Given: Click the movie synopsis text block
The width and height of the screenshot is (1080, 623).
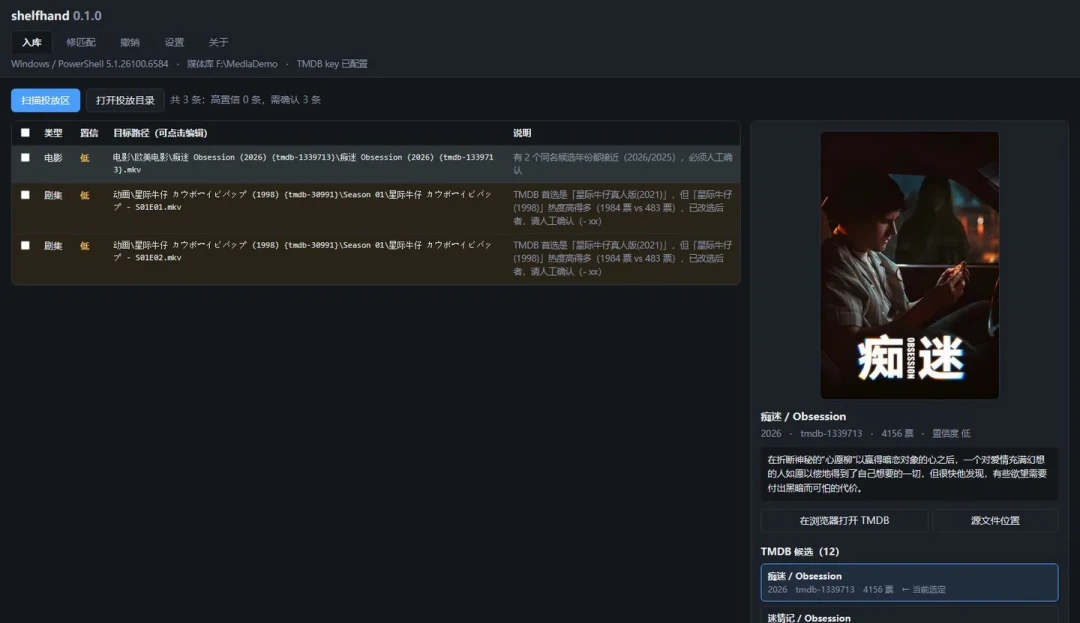Looking at the screenshot, I should pyautogui.click(x=909, y=474).
